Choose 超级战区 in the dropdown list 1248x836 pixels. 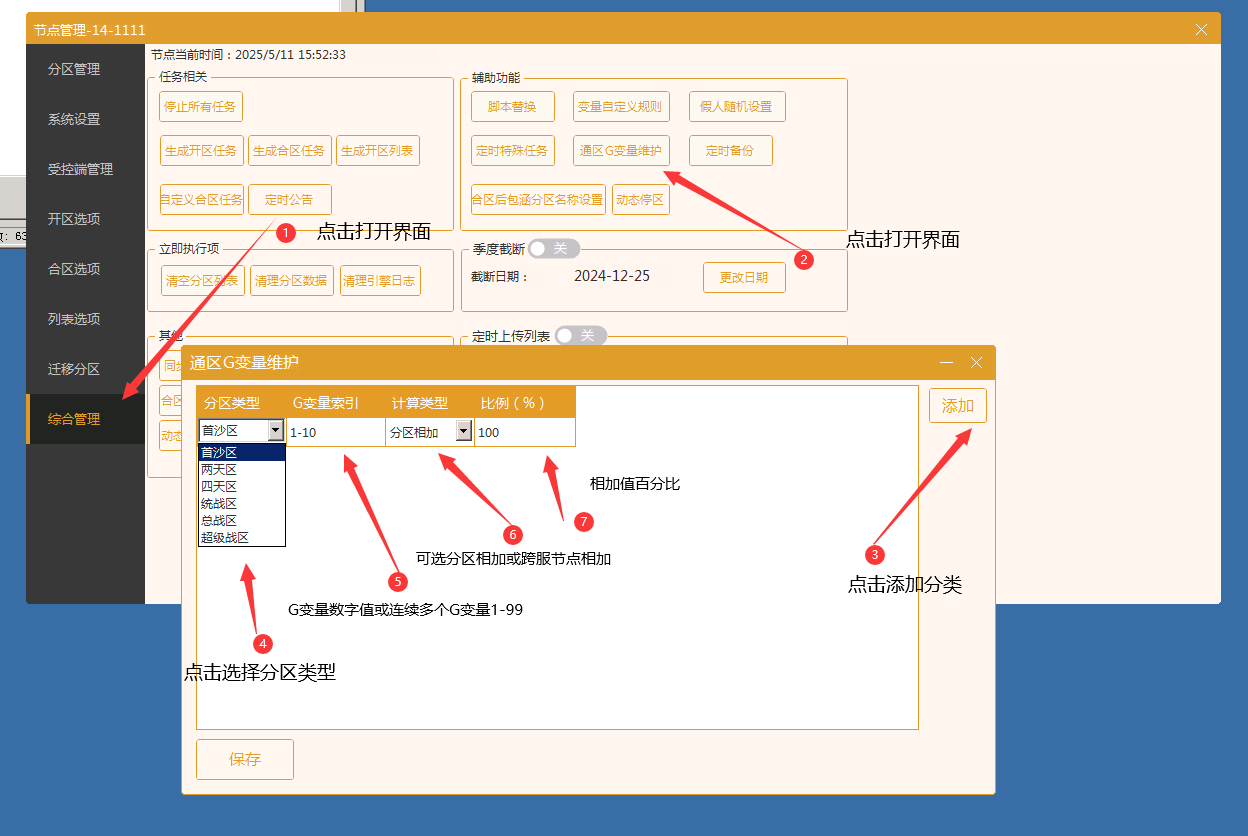click(x=225, y=537)
